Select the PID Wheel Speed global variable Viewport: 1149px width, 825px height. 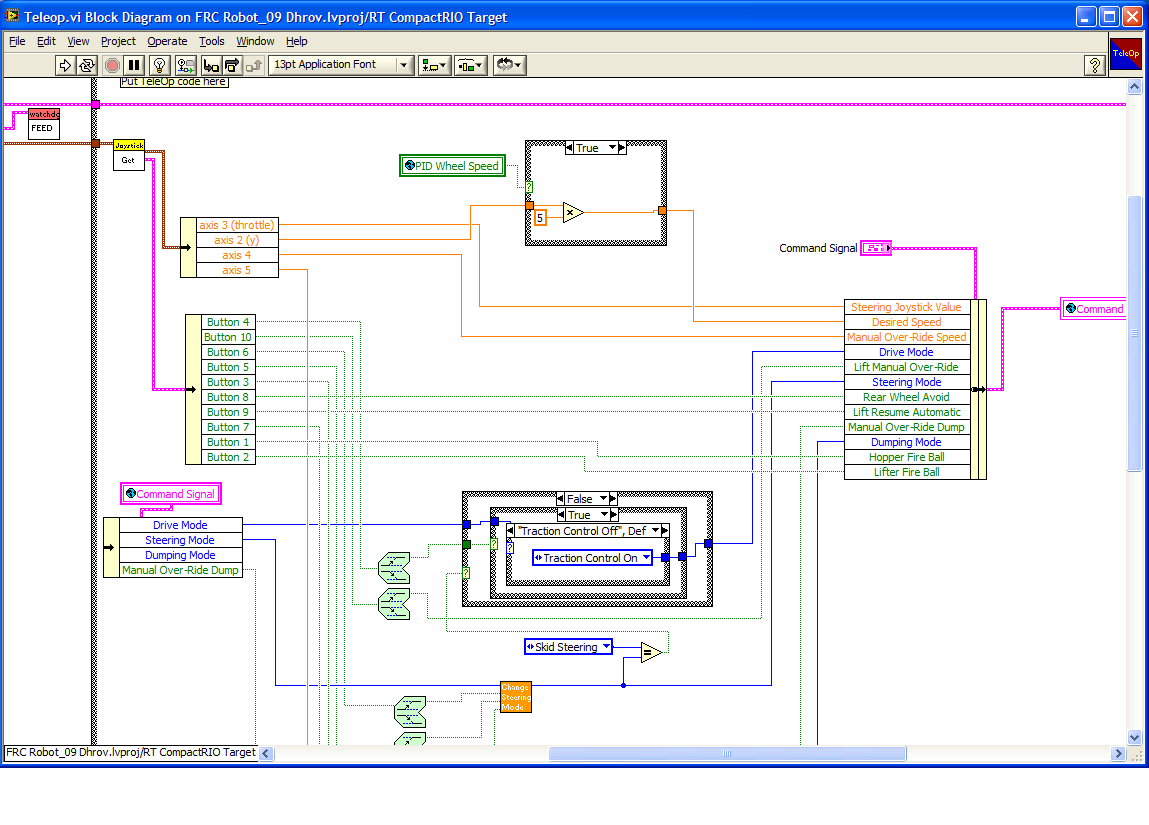click(x=452, y=166)
